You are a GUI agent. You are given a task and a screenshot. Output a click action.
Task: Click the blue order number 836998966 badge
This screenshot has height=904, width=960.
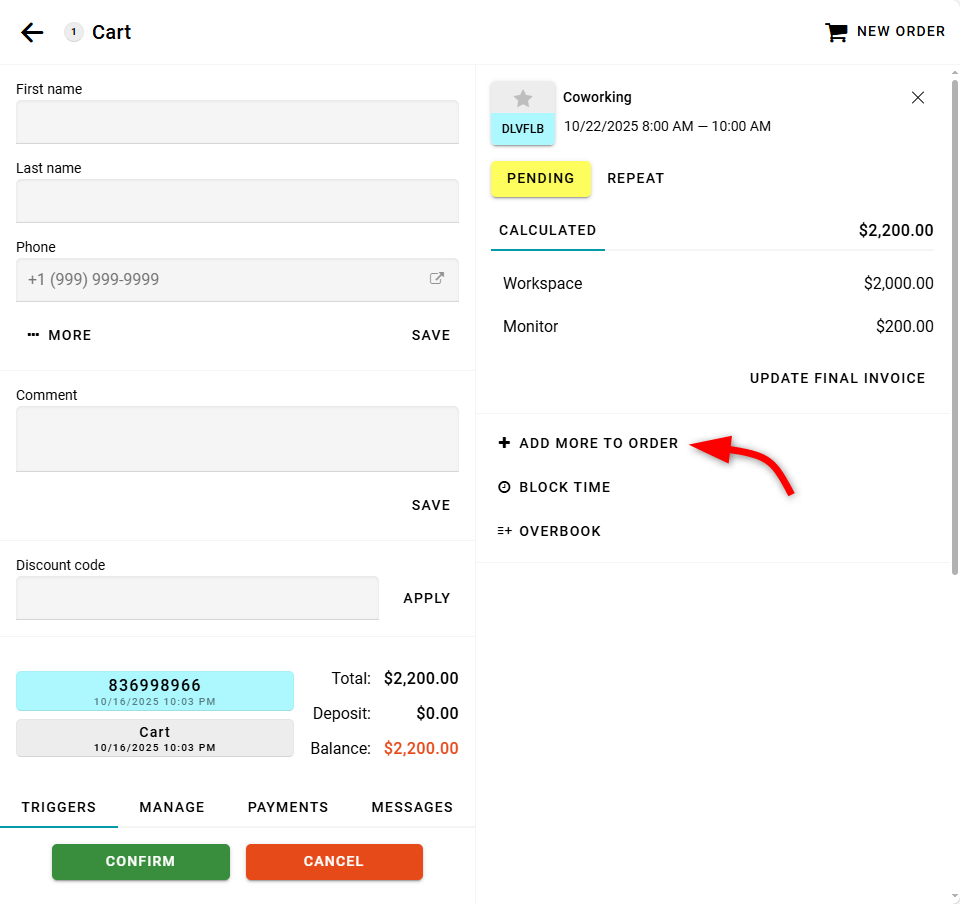155,690
